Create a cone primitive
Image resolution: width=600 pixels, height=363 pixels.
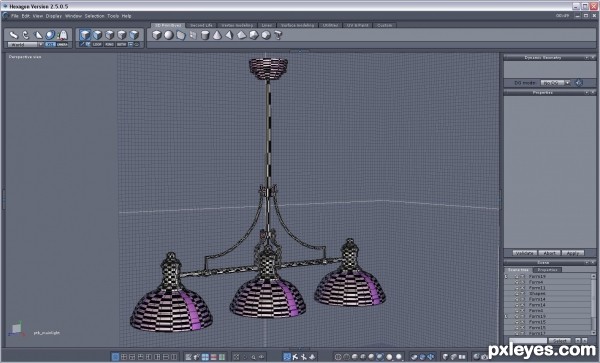tap(217, 35)
